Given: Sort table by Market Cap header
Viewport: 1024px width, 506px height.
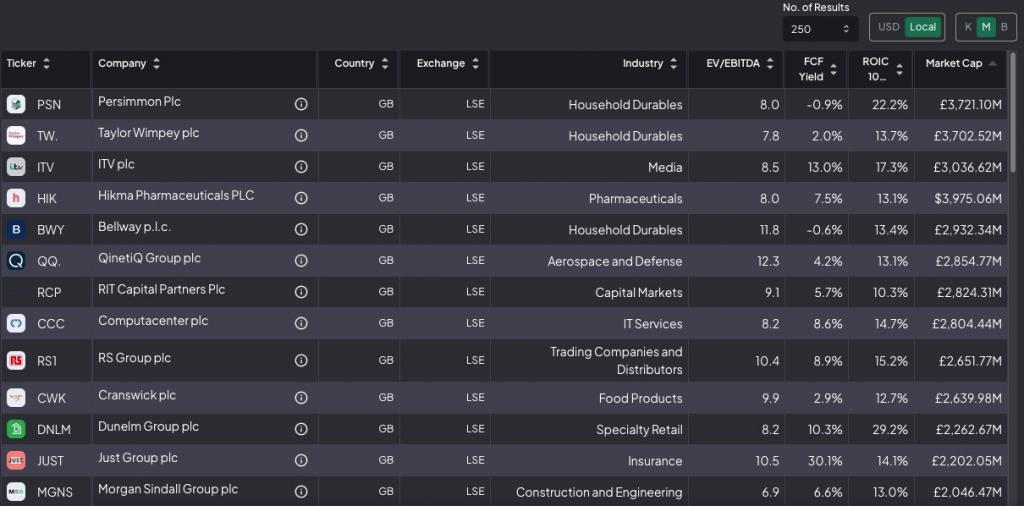Looking at the screenshot, I should [960, 64].
